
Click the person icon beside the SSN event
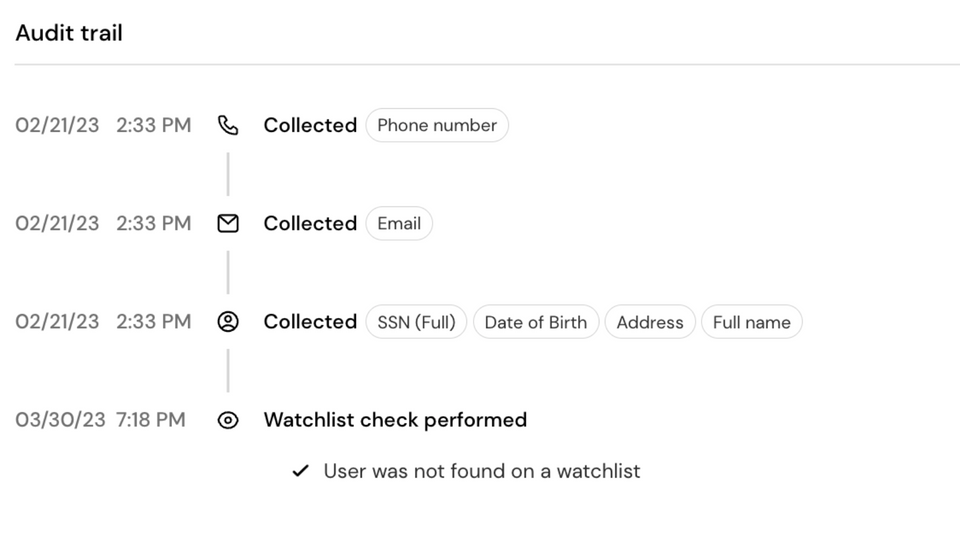(x=228, y=321)
